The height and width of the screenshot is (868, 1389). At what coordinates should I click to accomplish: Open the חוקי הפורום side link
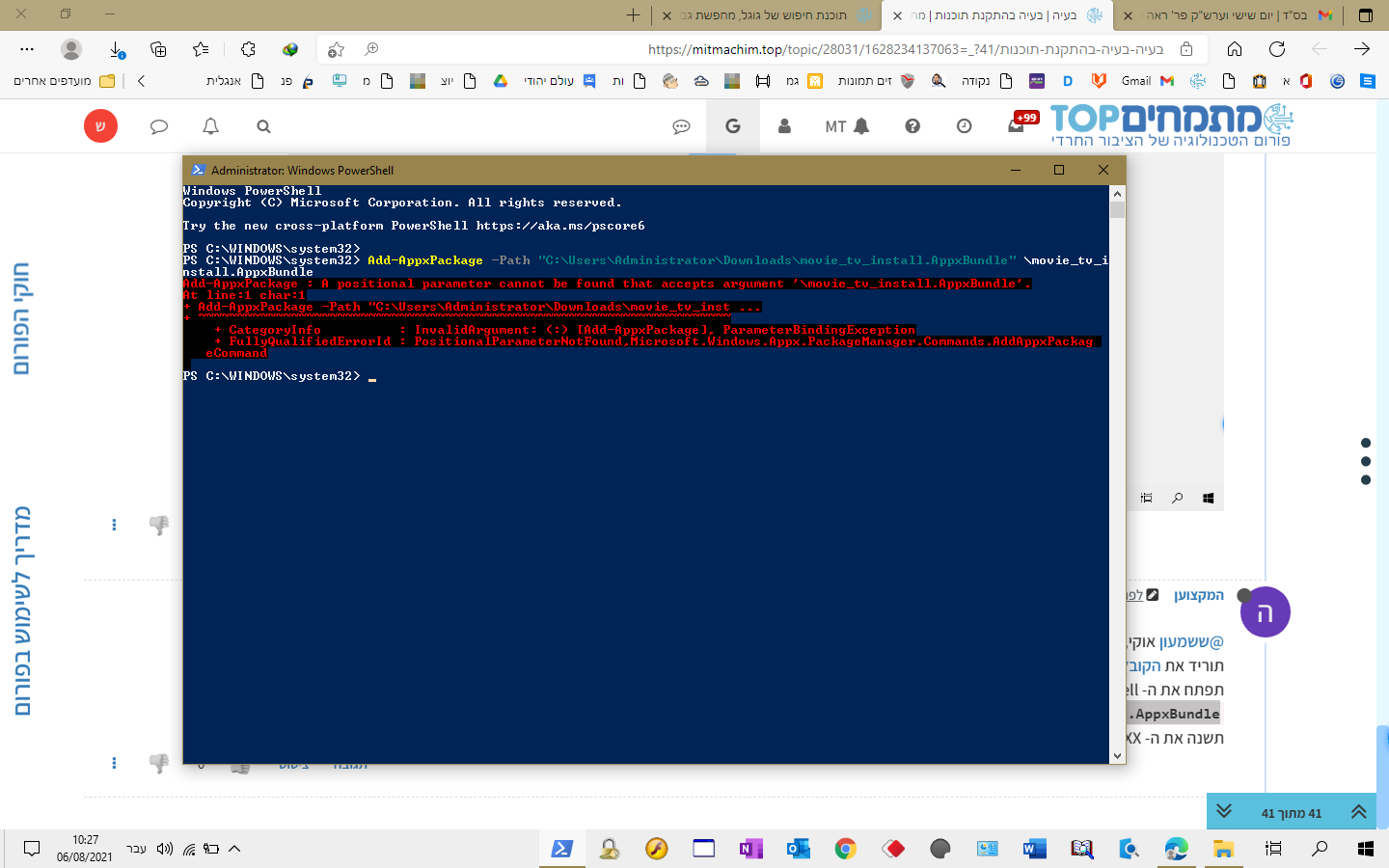point(22,318)
